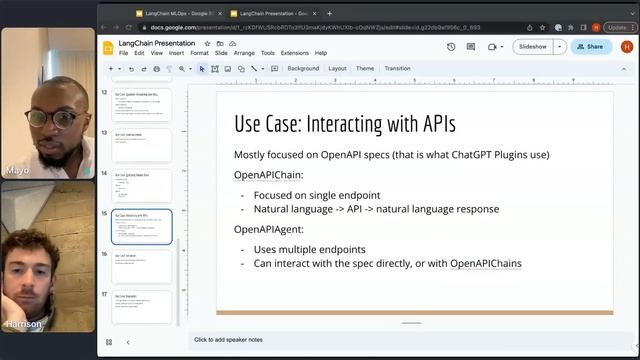Viewport: 640px width, 360px height.
Task: Reload the page in browser
Action: pos(129,28)
